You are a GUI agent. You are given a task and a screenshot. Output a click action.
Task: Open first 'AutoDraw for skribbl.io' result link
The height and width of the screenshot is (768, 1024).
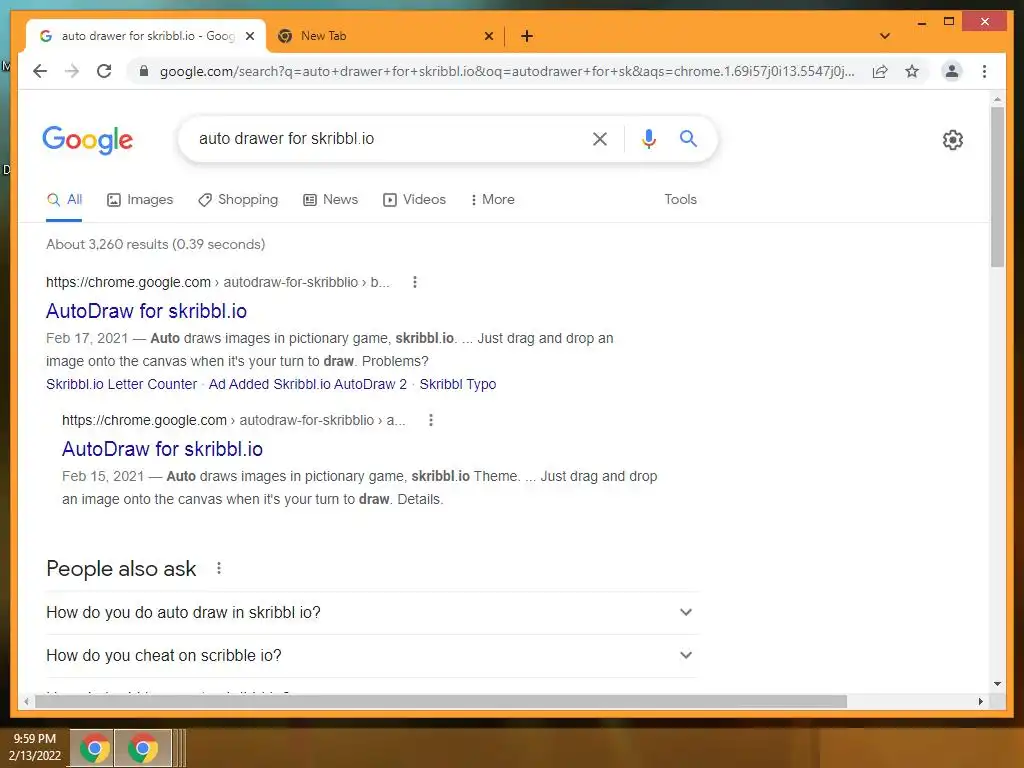pos(146,312)
